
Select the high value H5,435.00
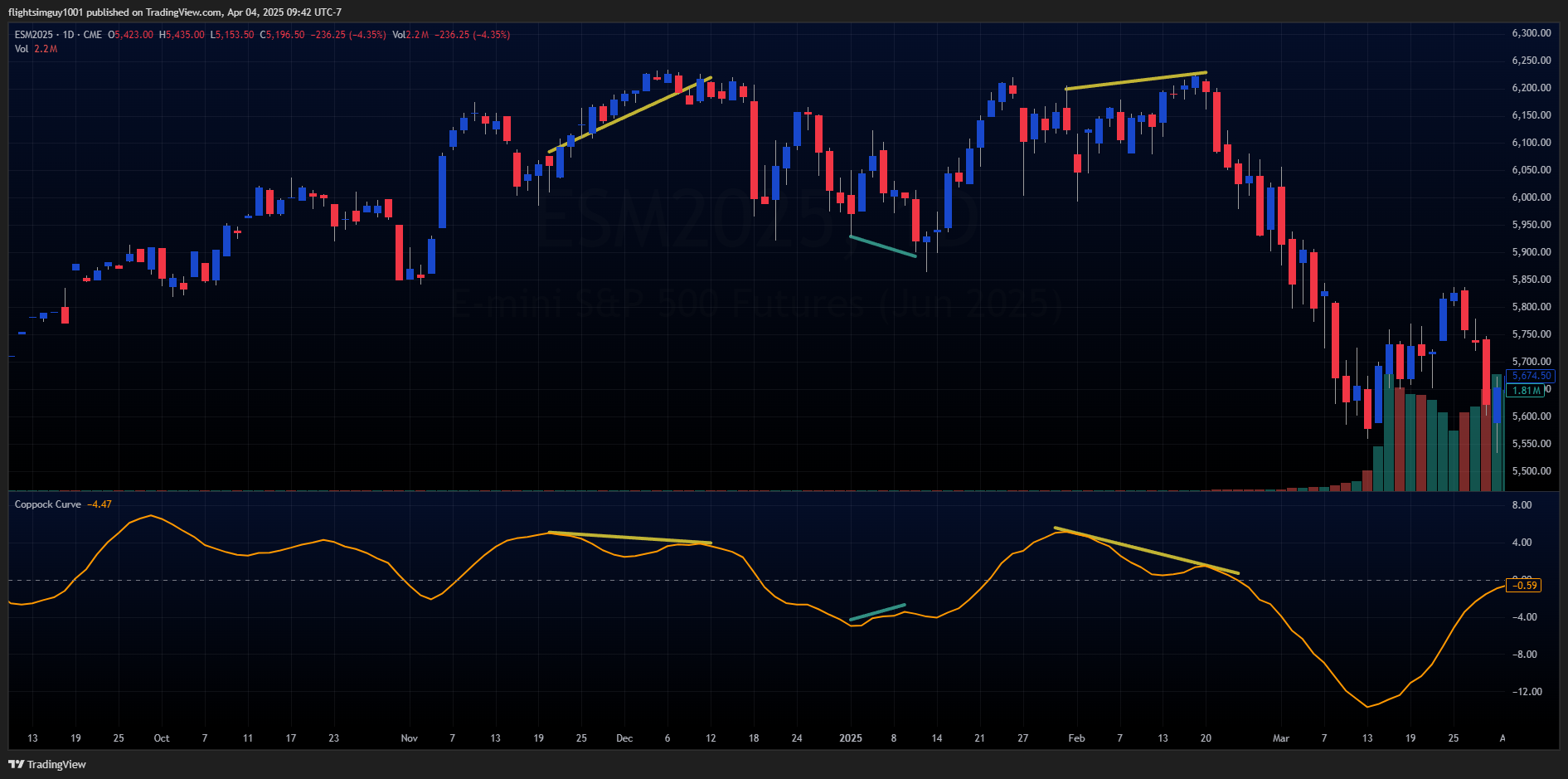click(182, 35)
